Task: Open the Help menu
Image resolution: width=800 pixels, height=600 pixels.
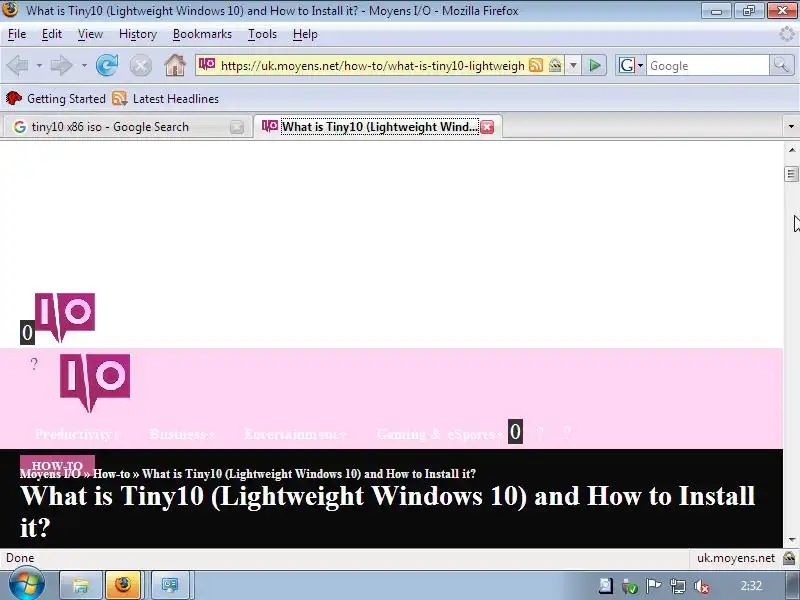Action: click(305, 34)
